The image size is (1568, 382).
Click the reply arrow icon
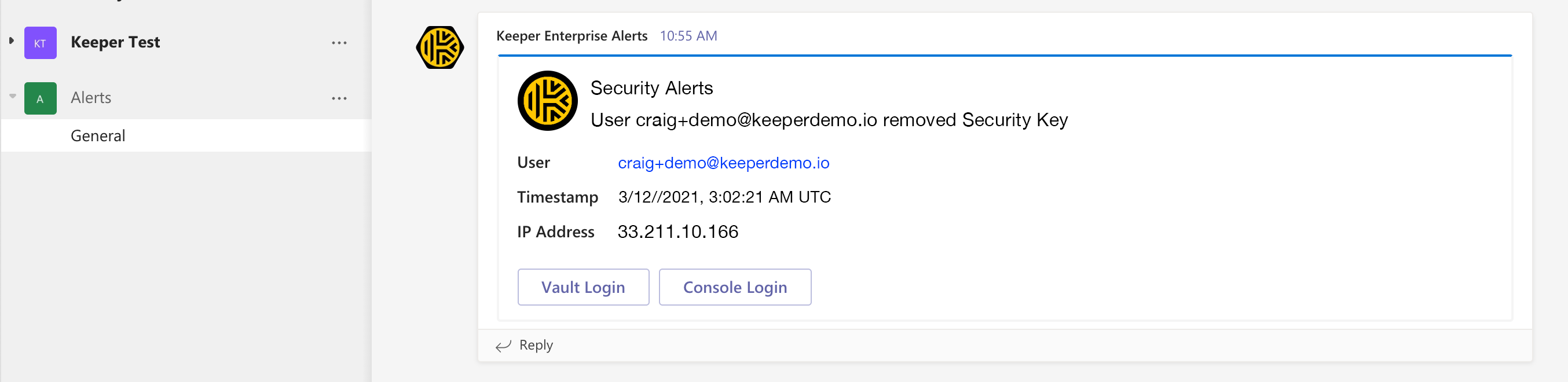pyautogui.click(x=503, y=346)
